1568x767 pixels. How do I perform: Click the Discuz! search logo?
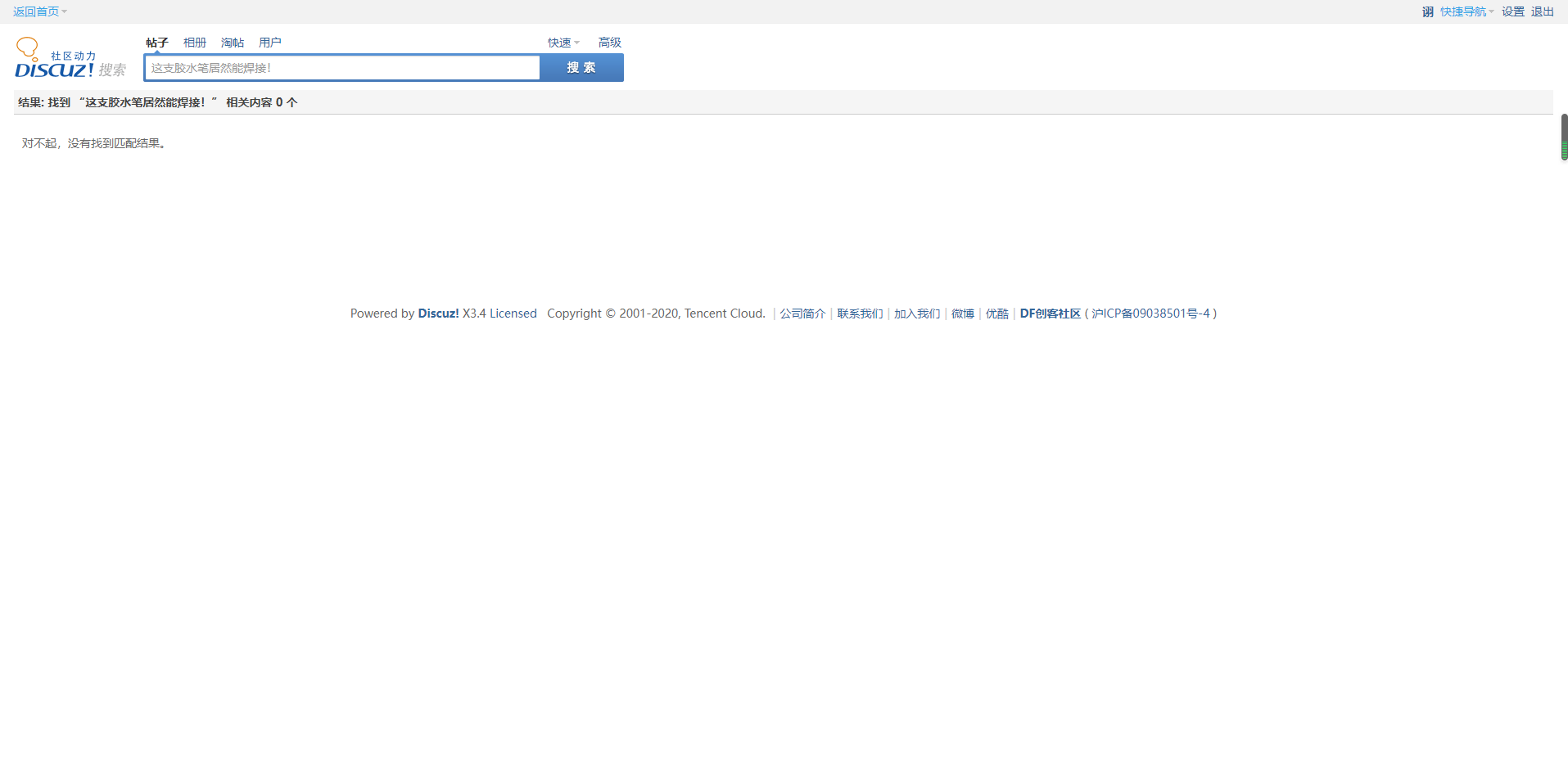coord(70,58)
